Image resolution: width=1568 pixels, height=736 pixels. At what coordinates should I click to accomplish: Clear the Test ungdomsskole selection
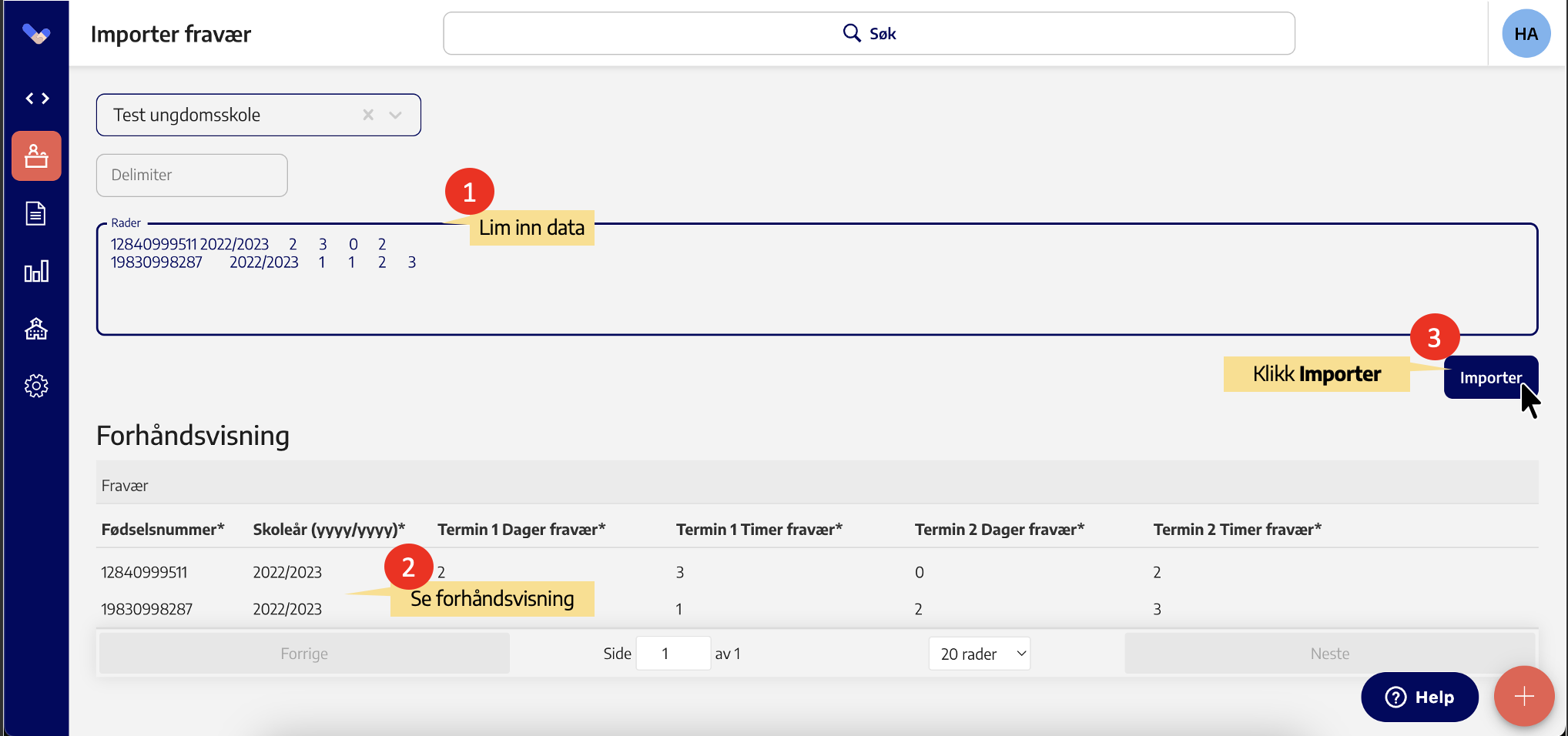coord(368,115)
